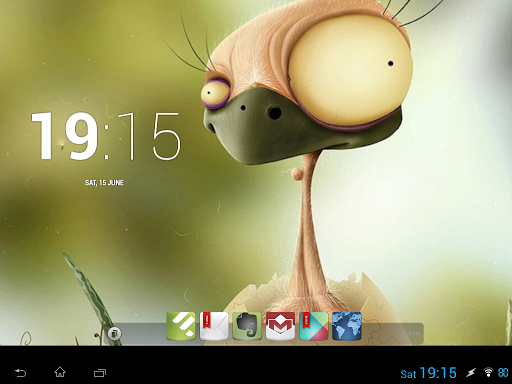Tap the lightning-bolt charging indicator
Screen dimensions: 512x384
[471, 372]
